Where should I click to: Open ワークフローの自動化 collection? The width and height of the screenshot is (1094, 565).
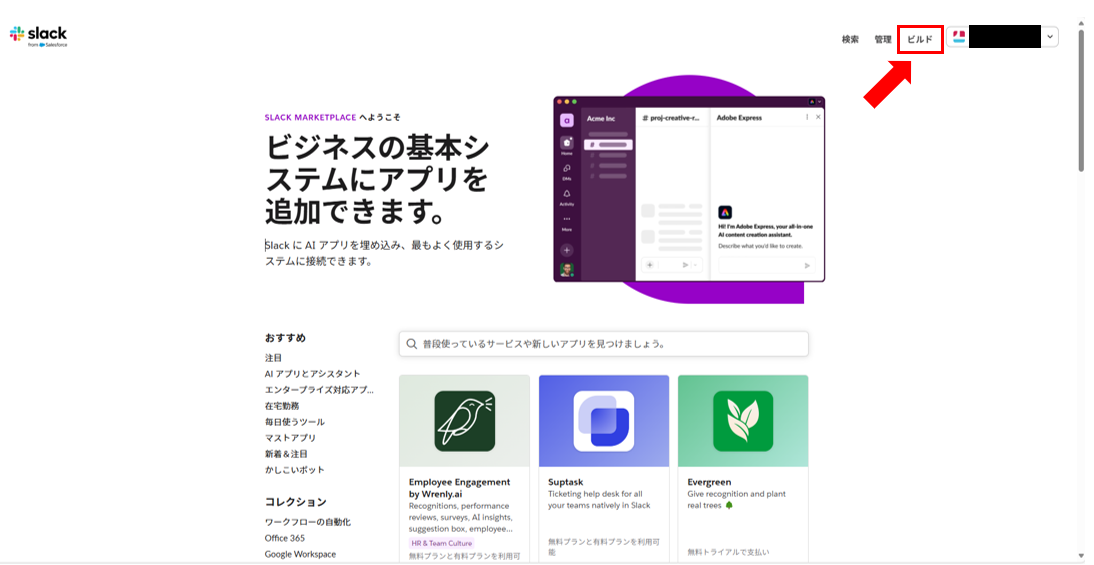(308, 522)
